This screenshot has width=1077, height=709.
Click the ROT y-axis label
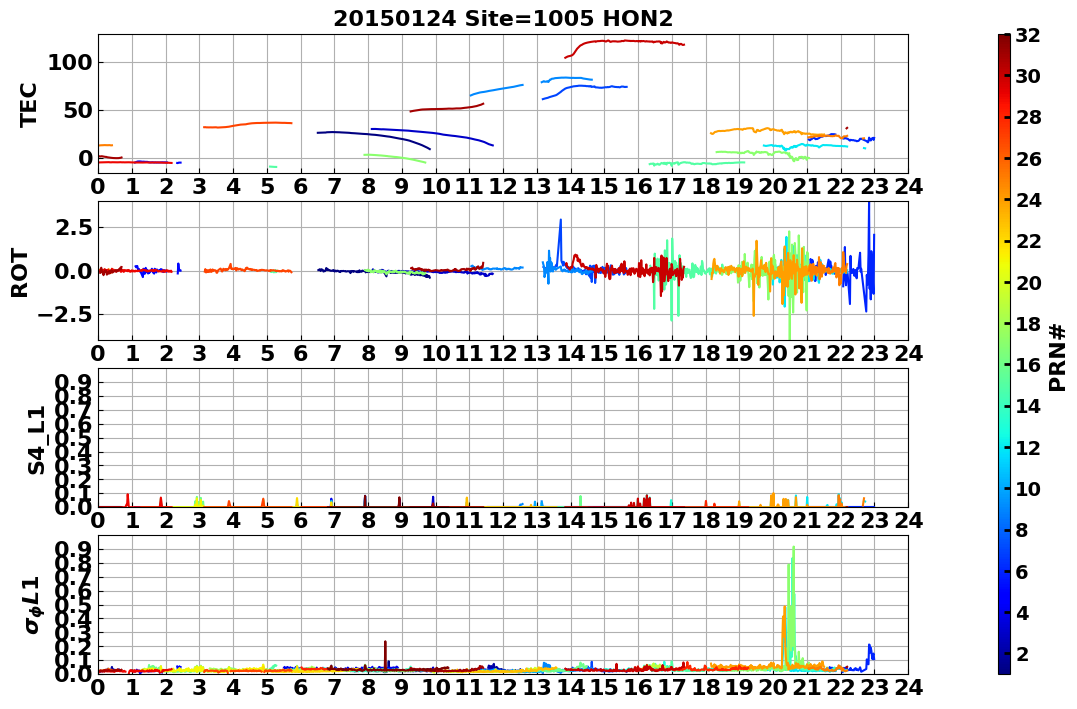click(20, 273)
